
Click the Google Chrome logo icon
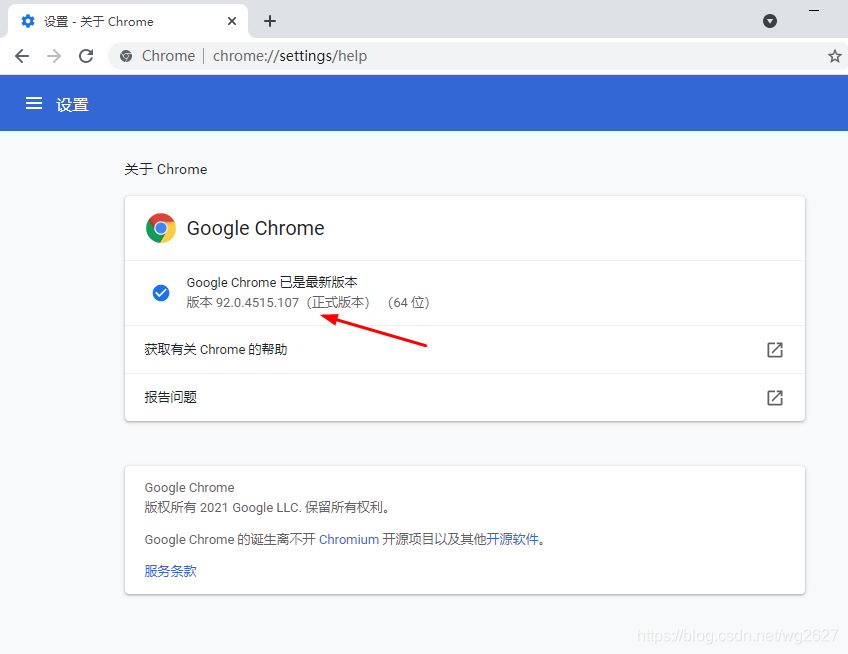pos(161,228)
